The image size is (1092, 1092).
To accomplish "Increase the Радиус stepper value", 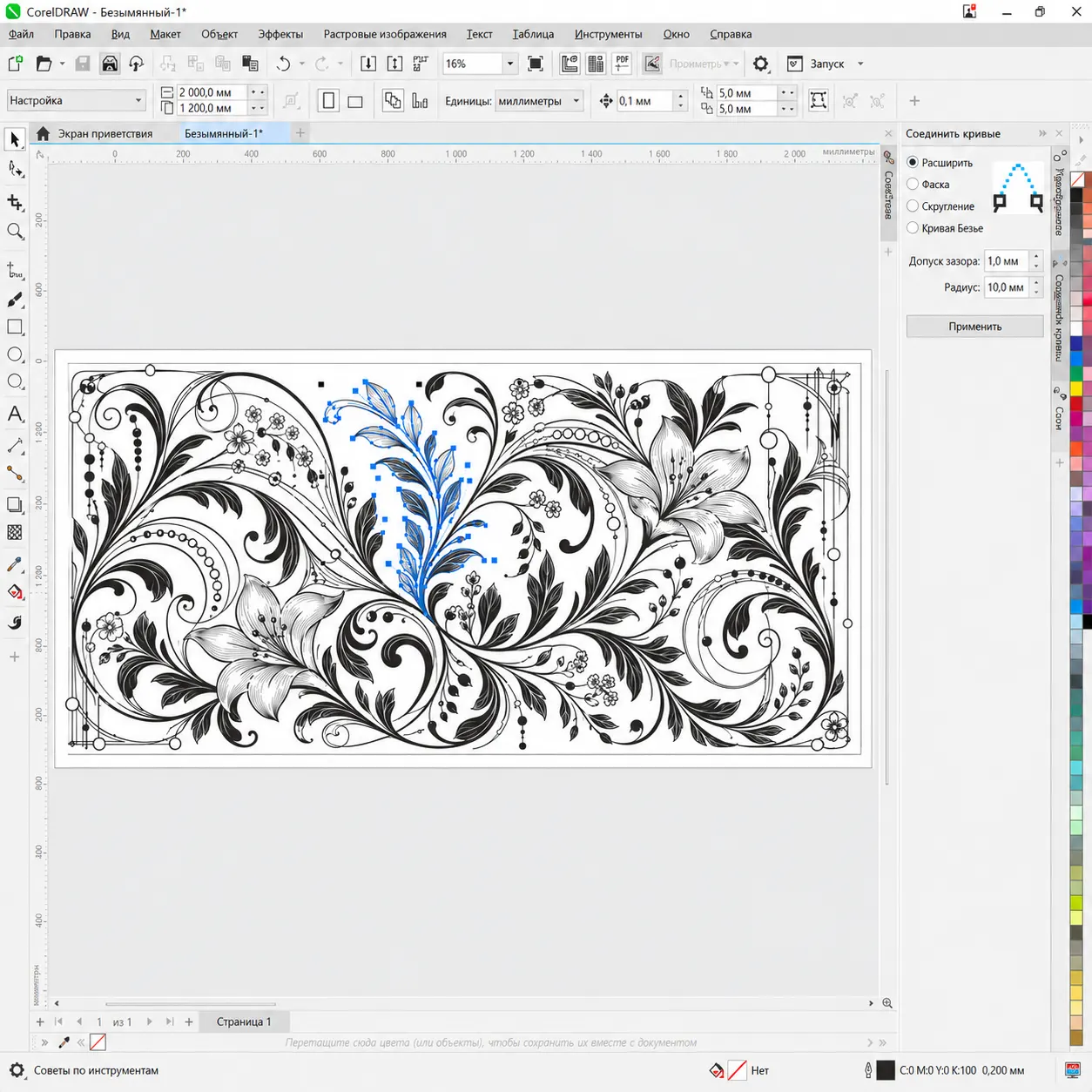I will (x=1036, y=282).
